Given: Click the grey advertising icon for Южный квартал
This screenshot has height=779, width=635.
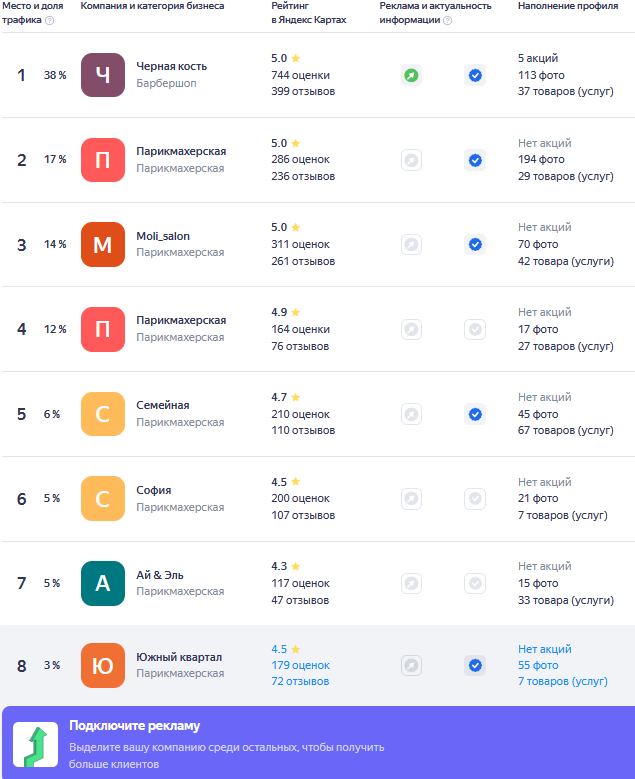Looking at the screenshot, I should (411, 665).
